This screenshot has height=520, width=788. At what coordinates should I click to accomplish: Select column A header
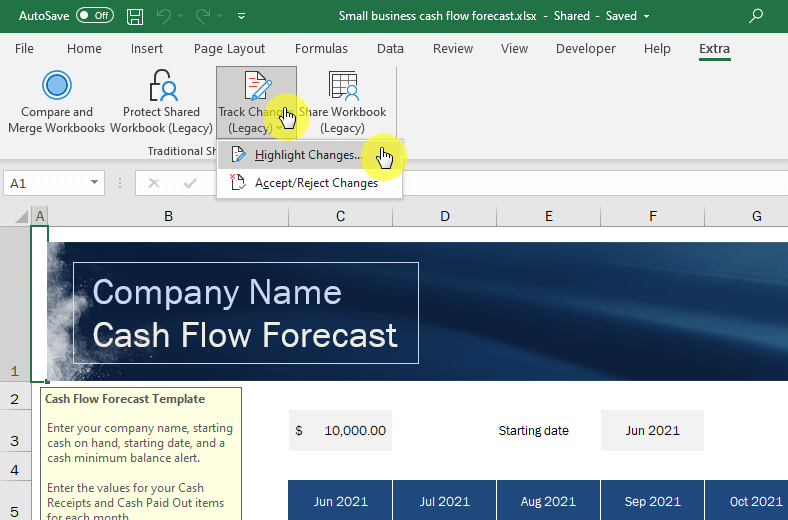[40, 217]
